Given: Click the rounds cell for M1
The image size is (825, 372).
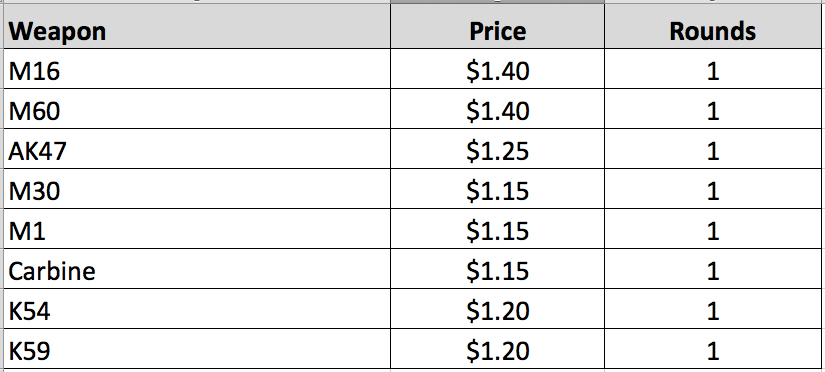Looking at the screenshot, I should pyautogui.click(x=714, y=229).
